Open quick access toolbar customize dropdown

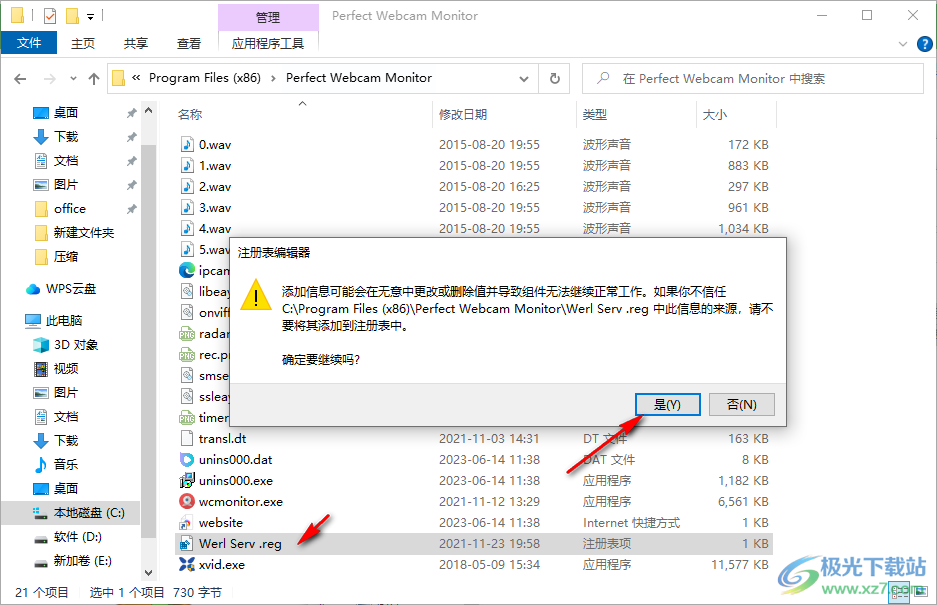(90, 17)
